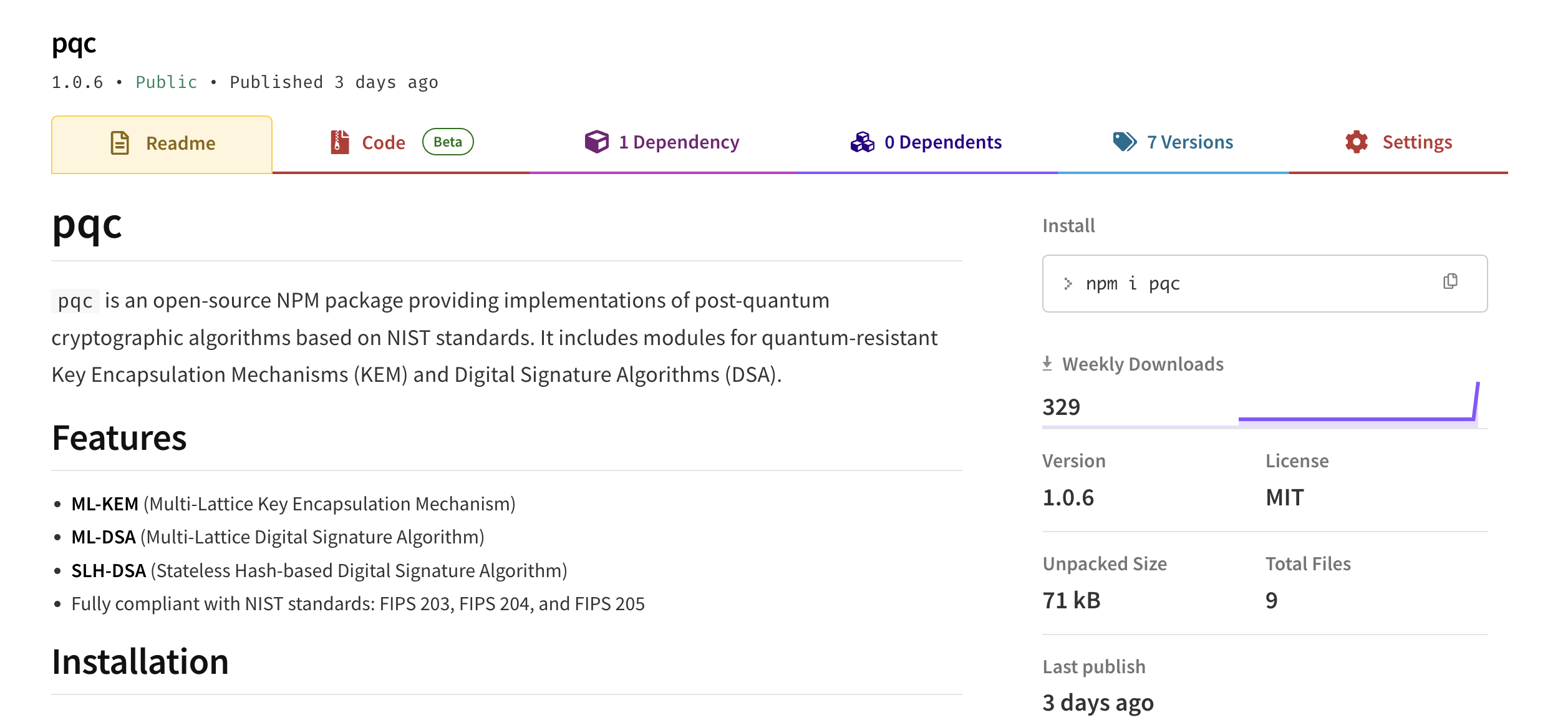Screen dimensions: 1568x720
Task: Click the cubes icon beside Dependents
Action: 863,142
